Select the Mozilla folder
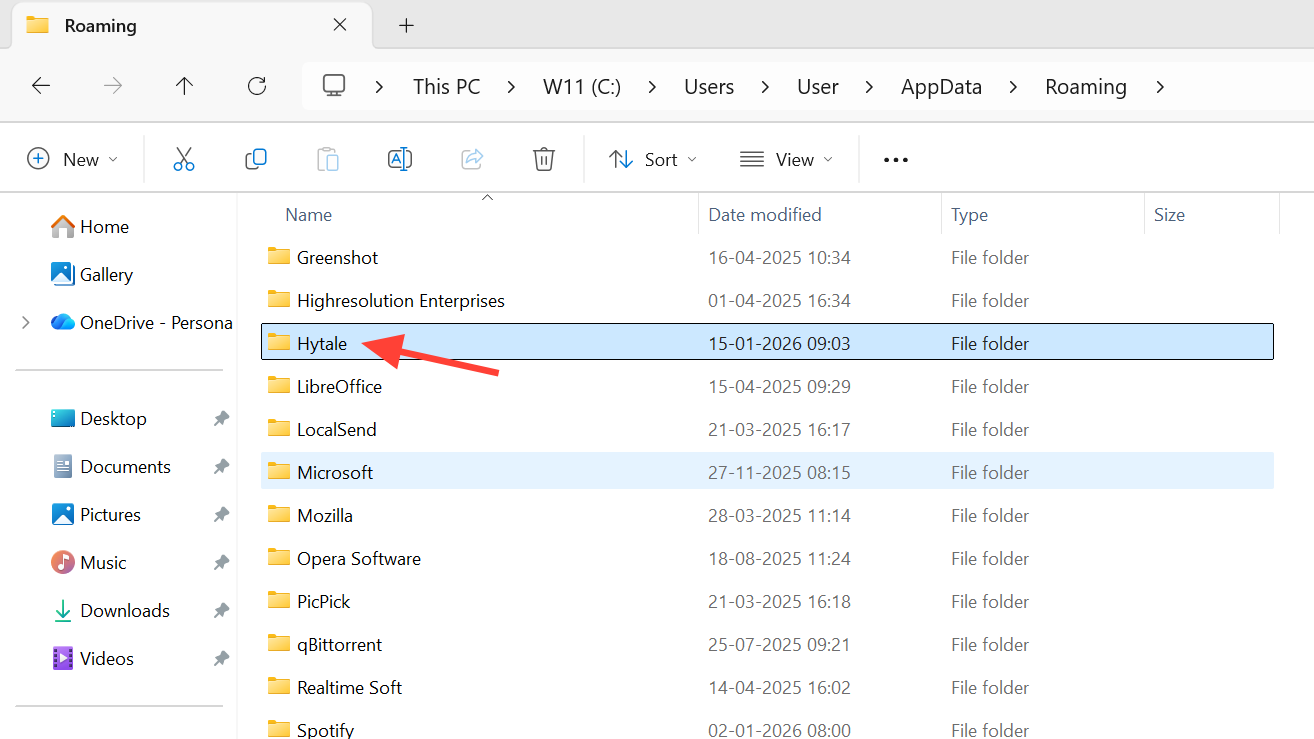1314x739 pixels. (x=767, y=516)
